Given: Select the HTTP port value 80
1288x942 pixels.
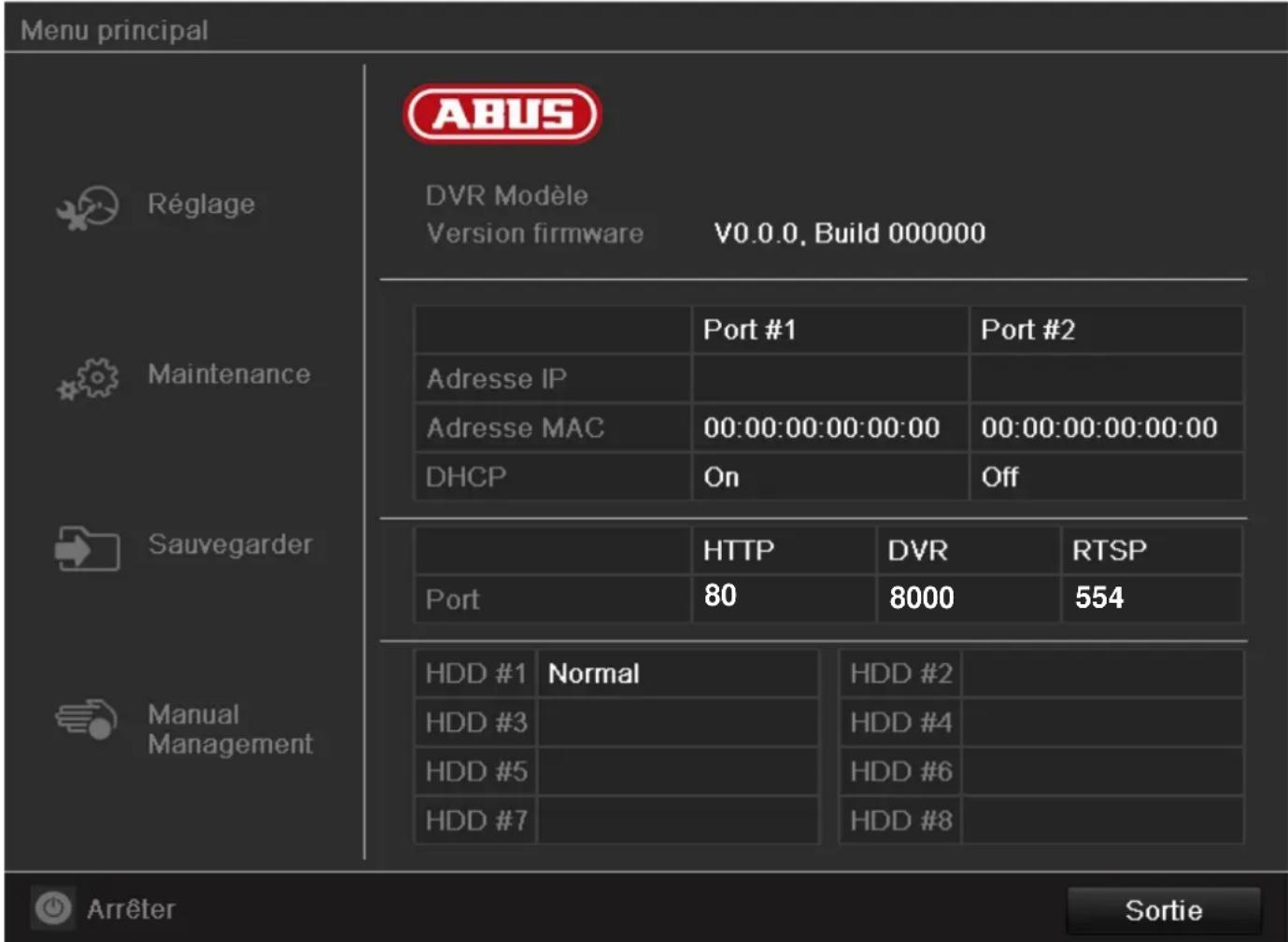Looking at the screenshot, I should click(721, 595).
